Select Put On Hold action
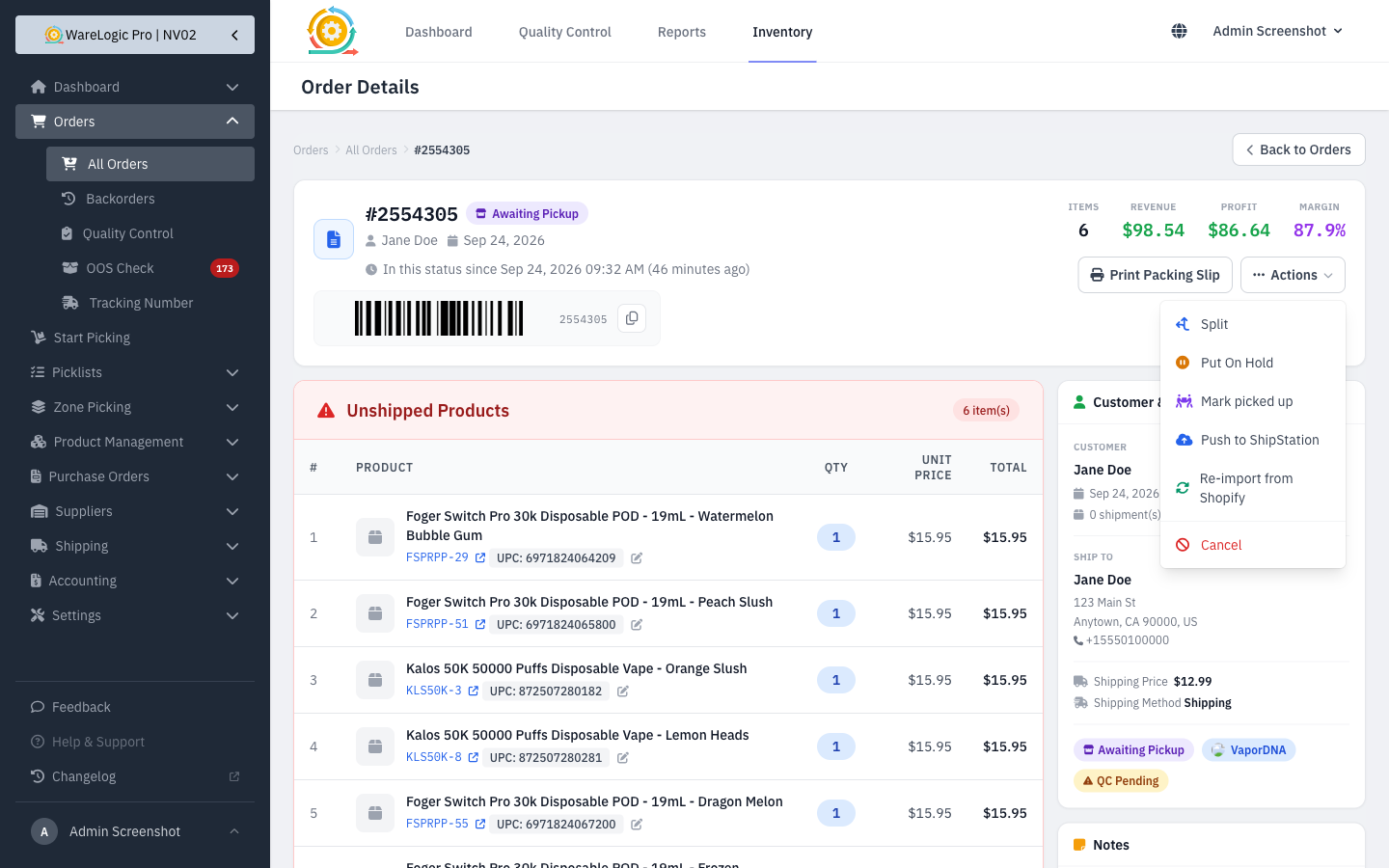This screenshot has width=1389, height=868. pos(1253,363)
